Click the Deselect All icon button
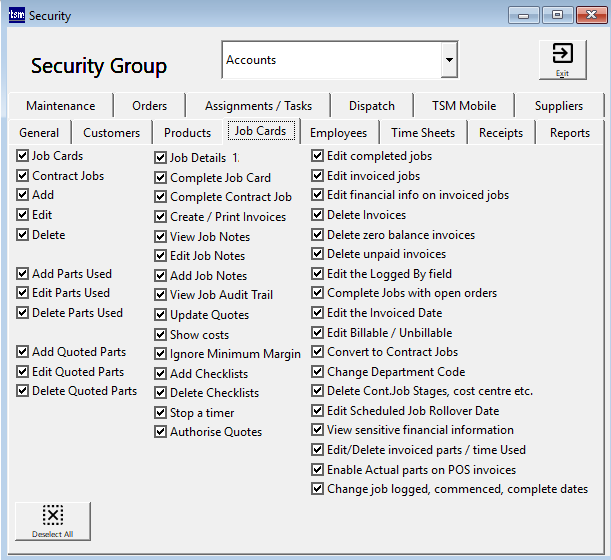Viewport: 611px width, 560px height. click(53, 520)
